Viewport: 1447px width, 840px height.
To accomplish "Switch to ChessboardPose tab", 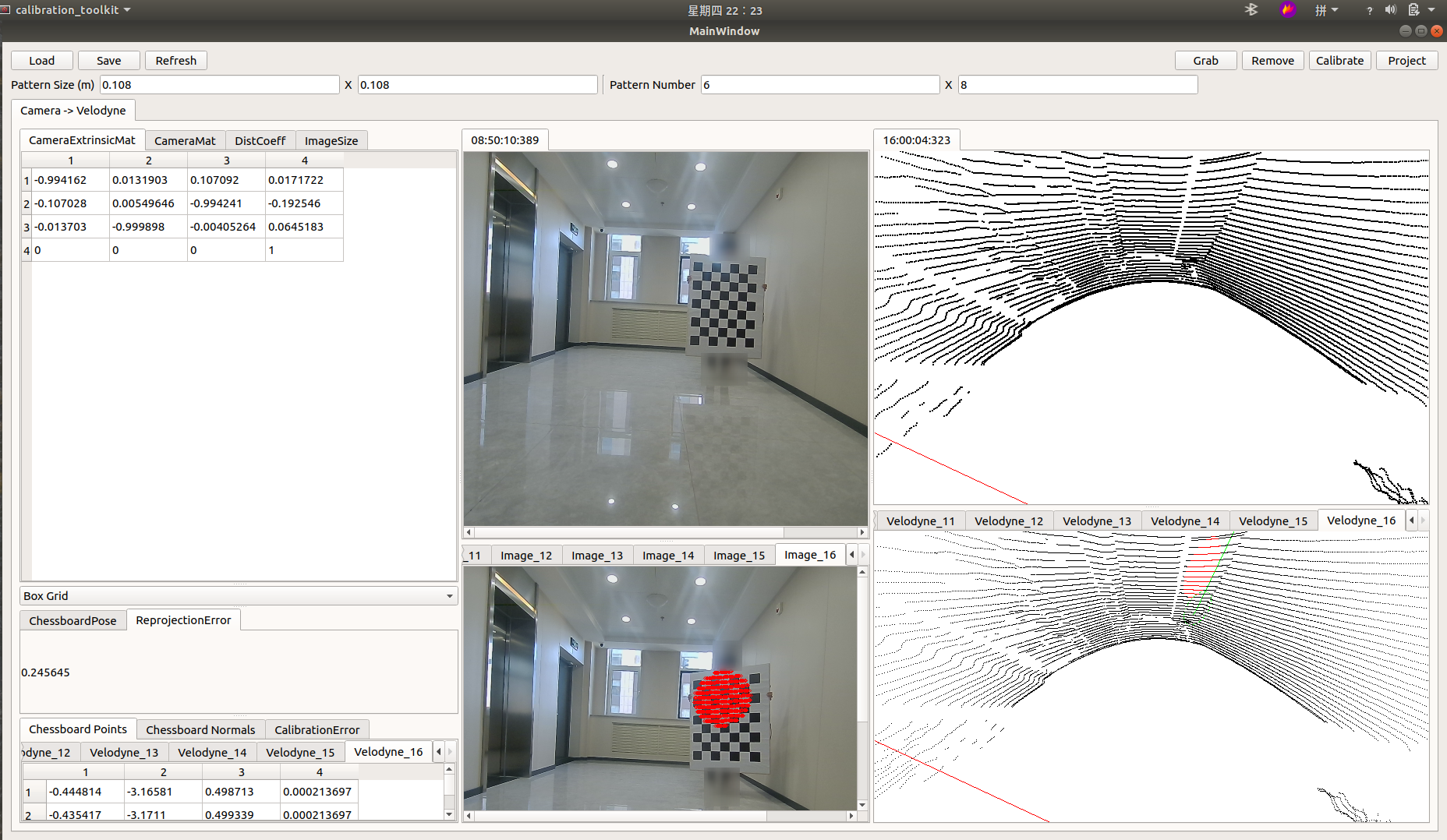I will 73,621.
